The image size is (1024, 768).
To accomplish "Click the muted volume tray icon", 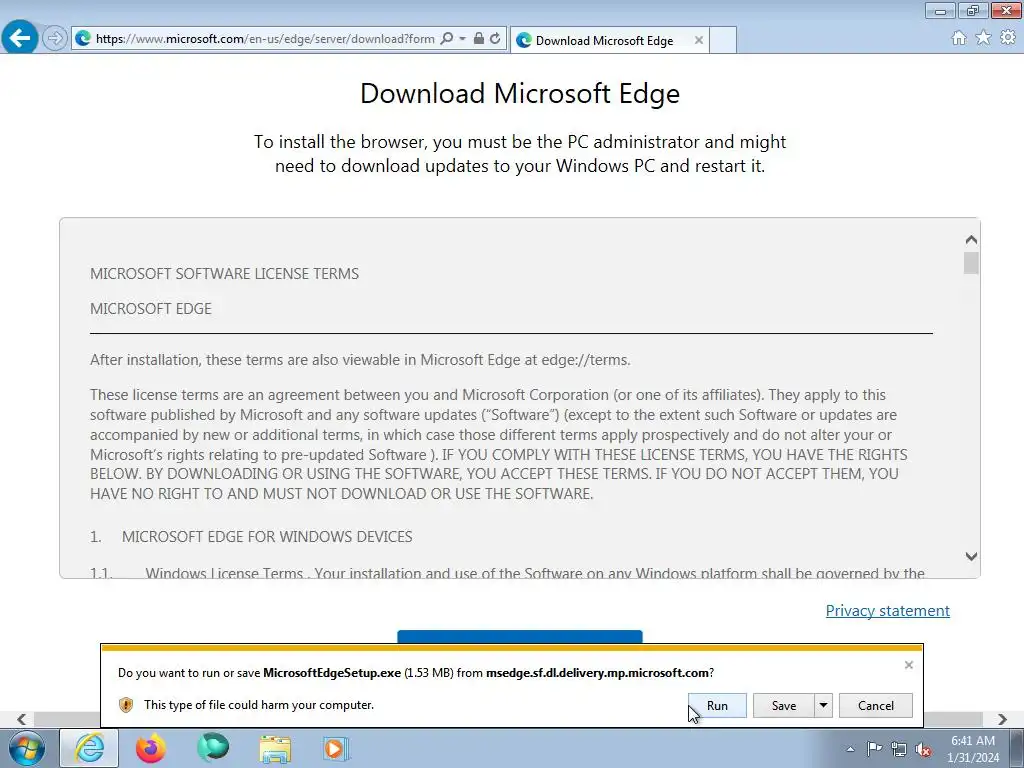I will tap(923, 749).
